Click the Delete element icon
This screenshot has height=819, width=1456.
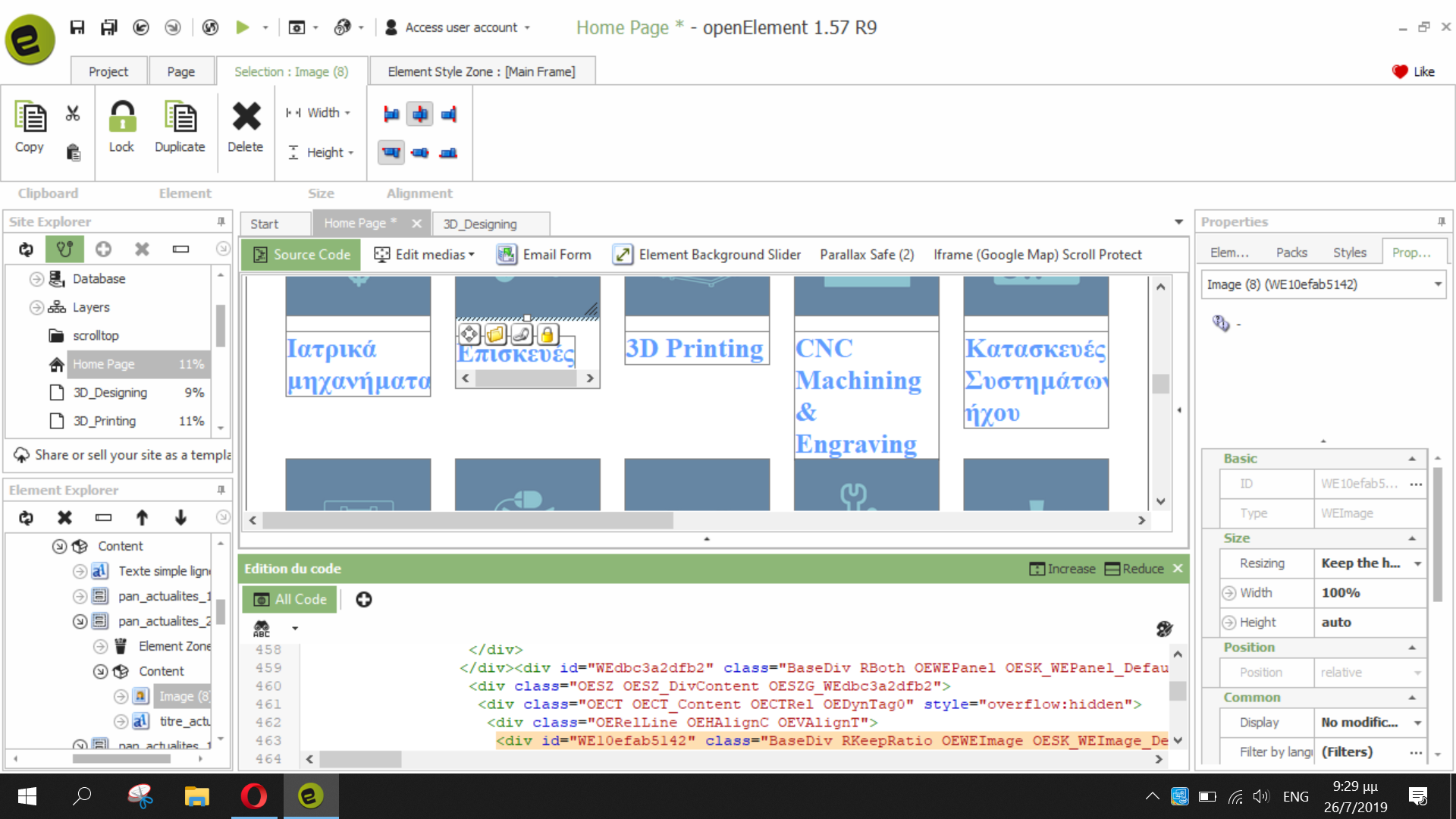[246, 118]
